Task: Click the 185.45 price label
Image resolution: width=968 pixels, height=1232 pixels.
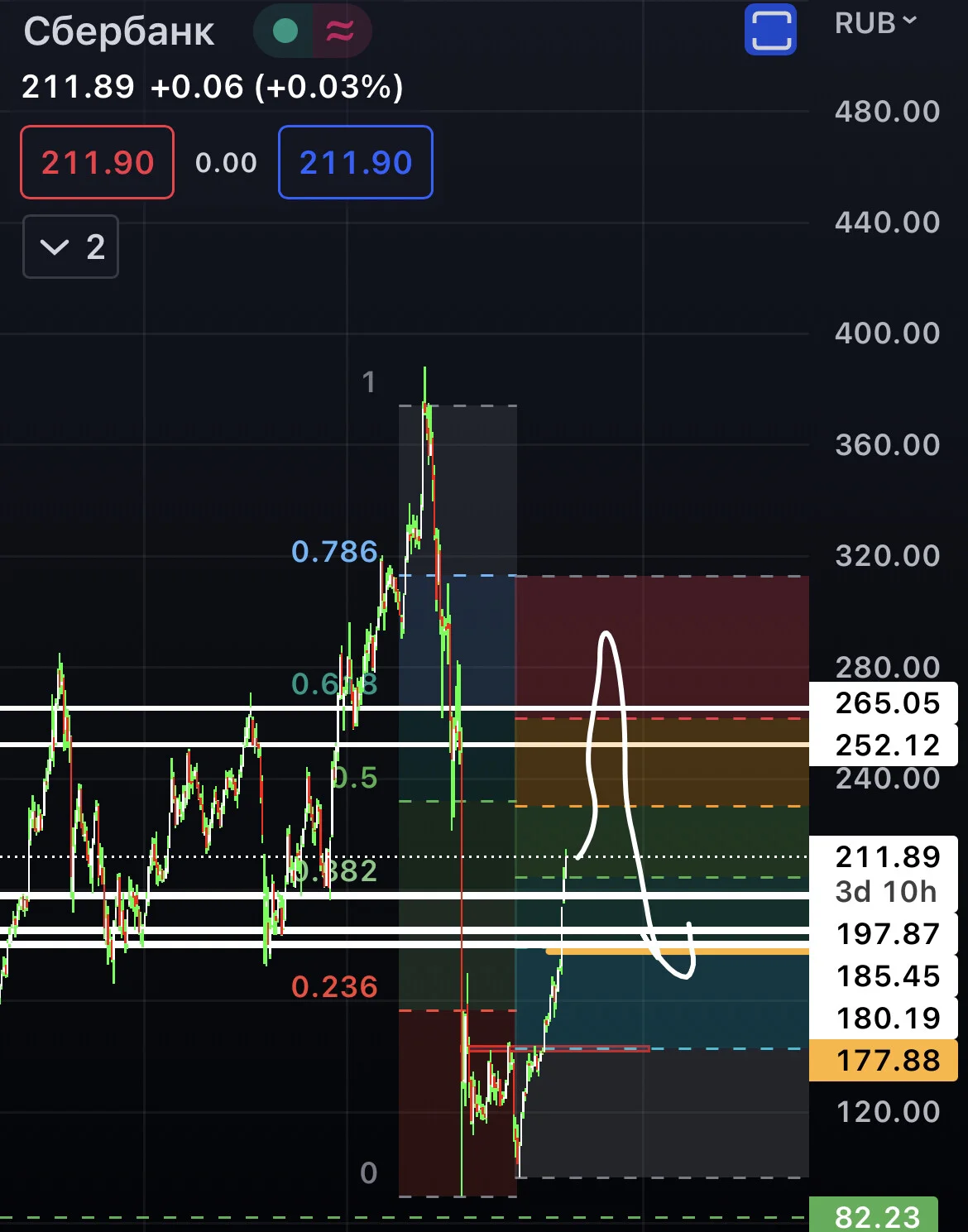Action: click(x=884, y=976)
